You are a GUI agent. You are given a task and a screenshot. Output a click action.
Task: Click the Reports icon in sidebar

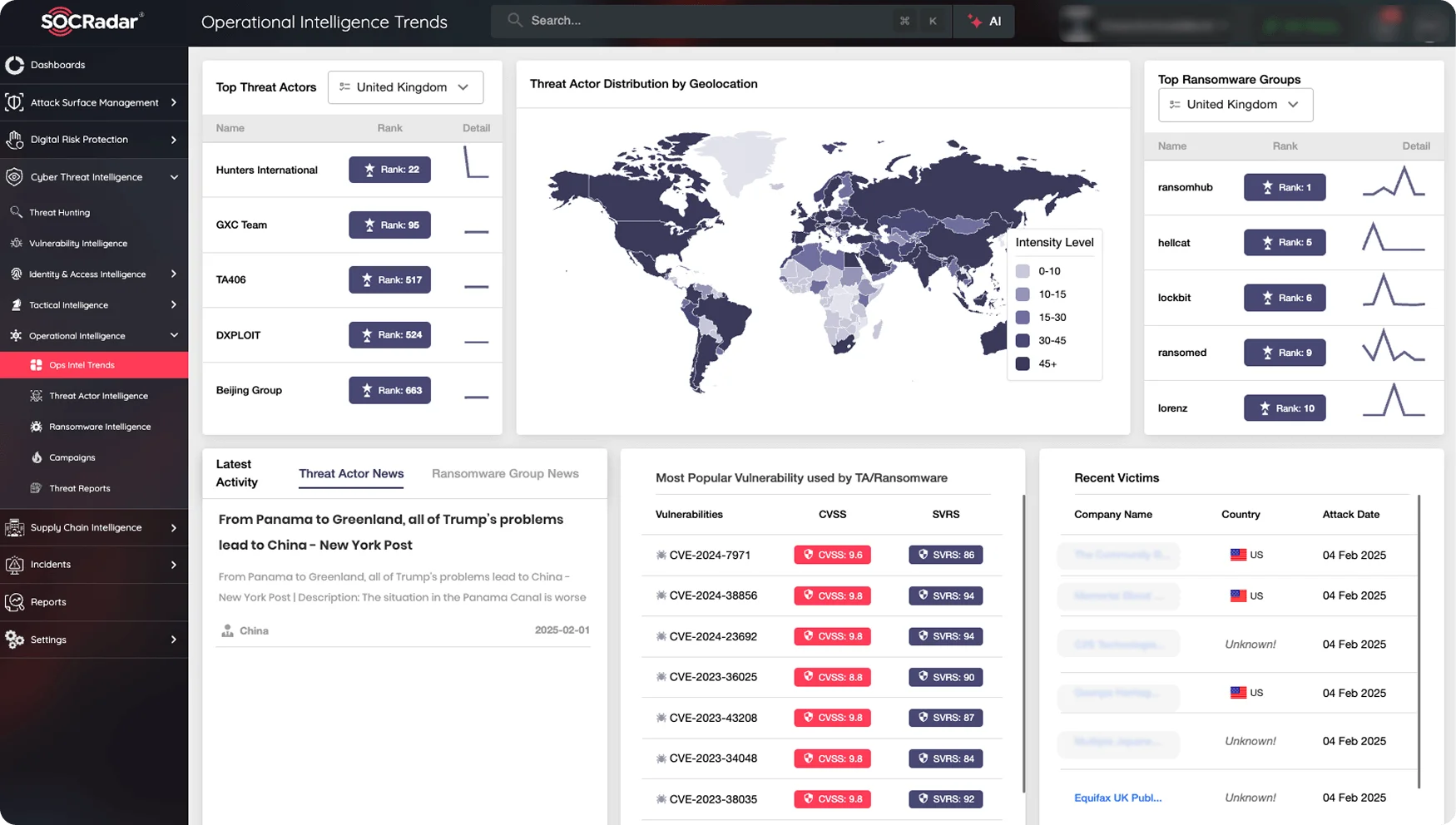click(x=14, y=602)
